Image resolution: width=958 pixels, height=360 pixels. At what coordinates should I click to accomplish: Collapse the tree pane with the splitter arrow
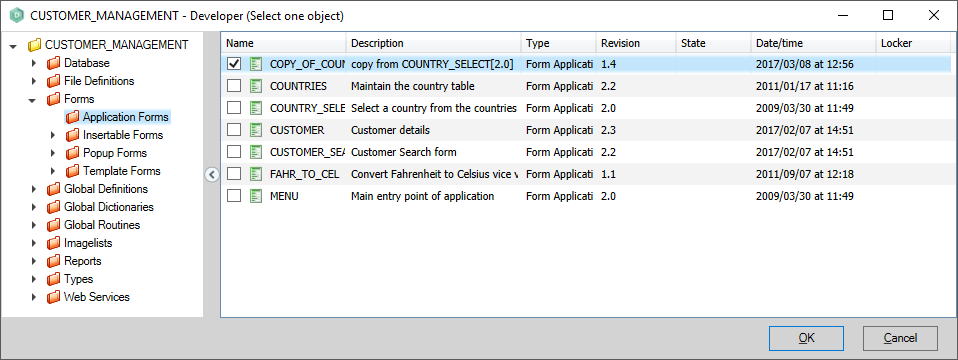point(211,175)
